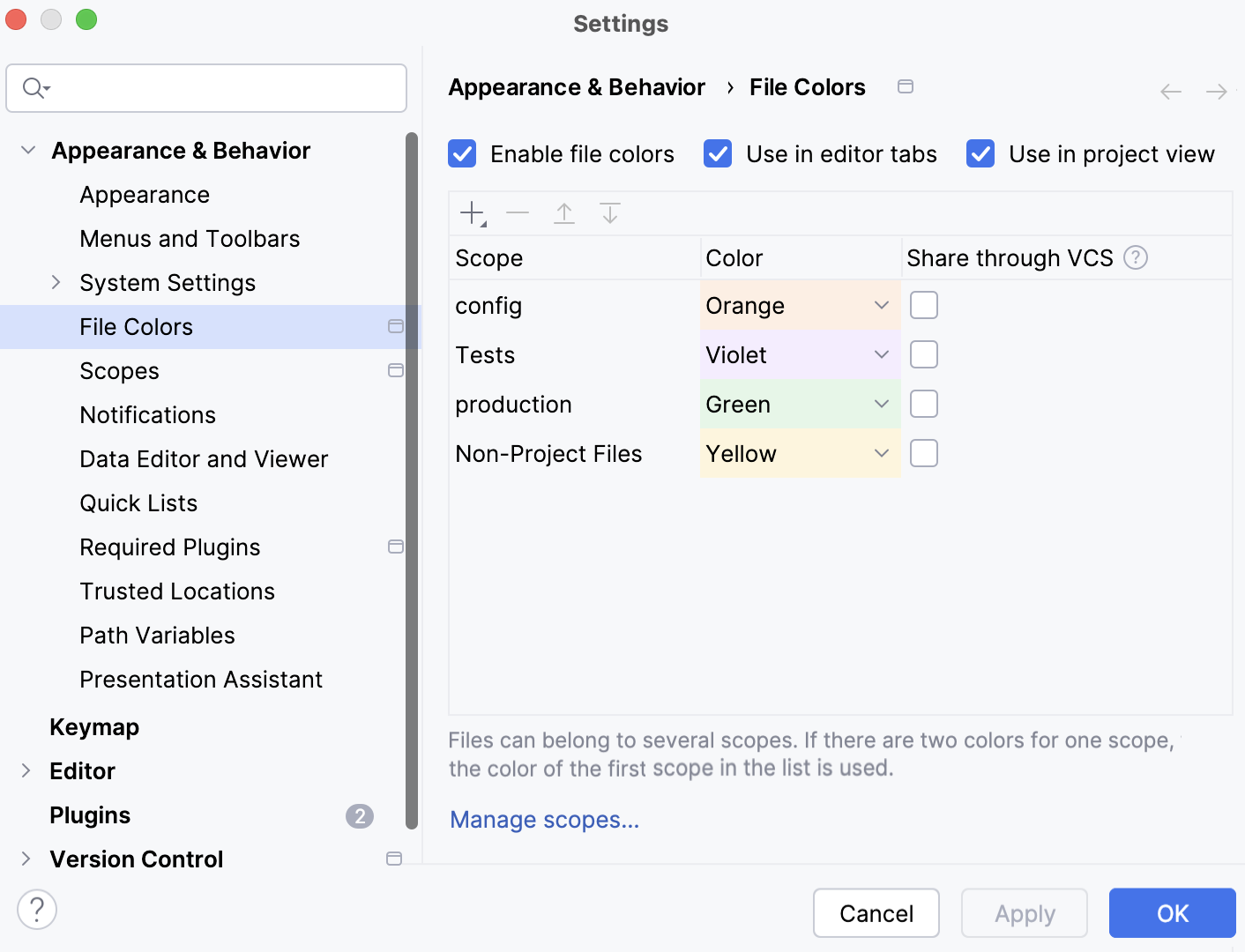1245x952 pixels.
Task: Expand the System Settings node
Action: tap(56, 282)
